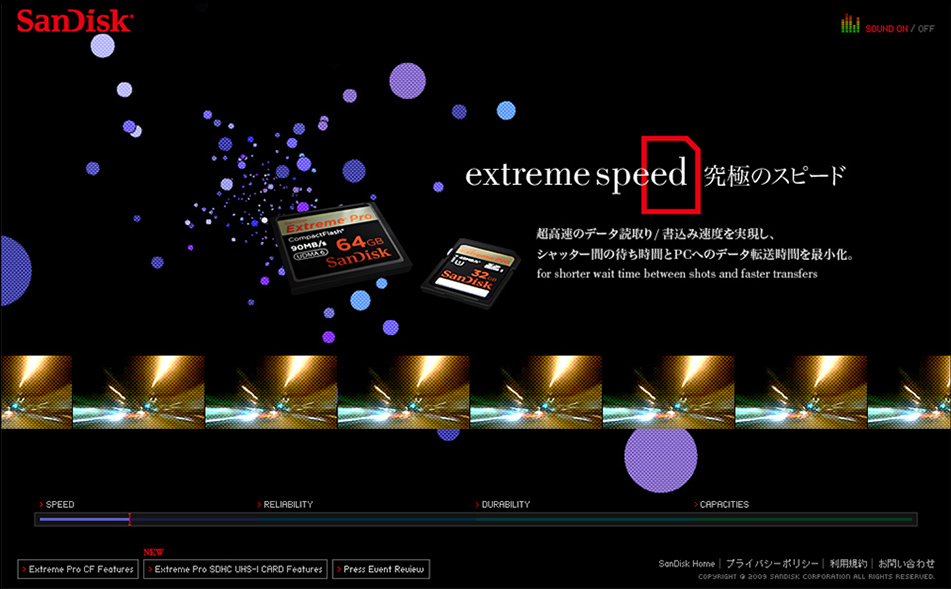Click the お問い合わせ contact link
This screenshot has width=951, height=589.
coord(906,564)
